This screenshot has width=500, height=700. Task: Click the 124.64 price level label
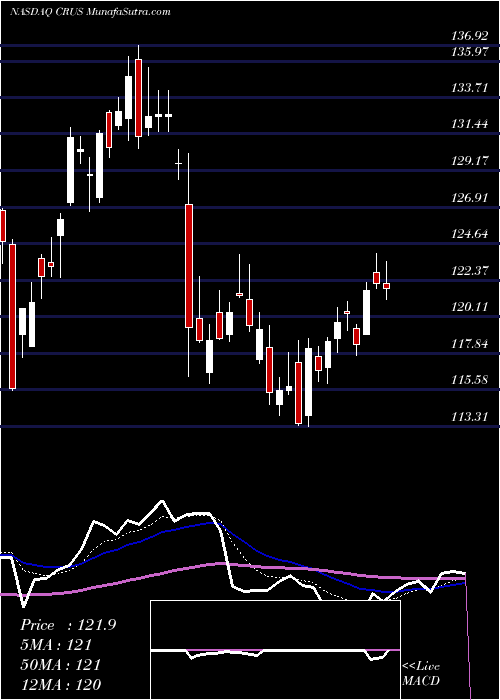pos(469,234)
